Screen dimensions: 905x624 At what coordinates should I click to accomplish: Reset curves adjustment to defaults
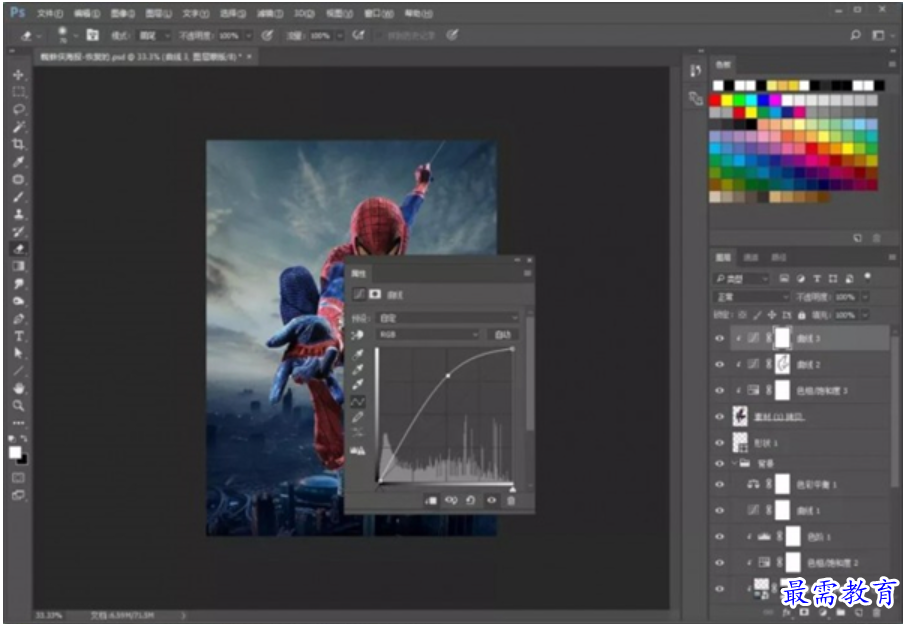[x=470, y=500]
